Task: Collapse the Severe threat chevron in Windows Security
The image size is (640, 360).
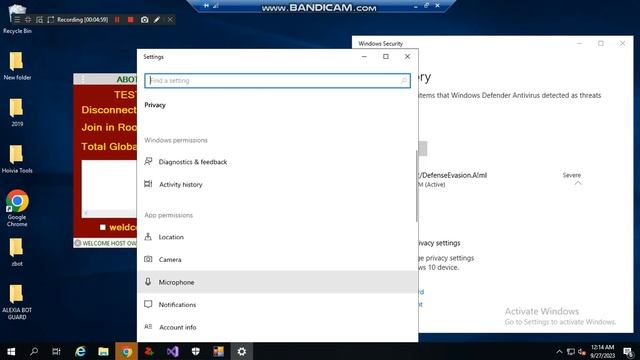Action: [x=578, y=184]
